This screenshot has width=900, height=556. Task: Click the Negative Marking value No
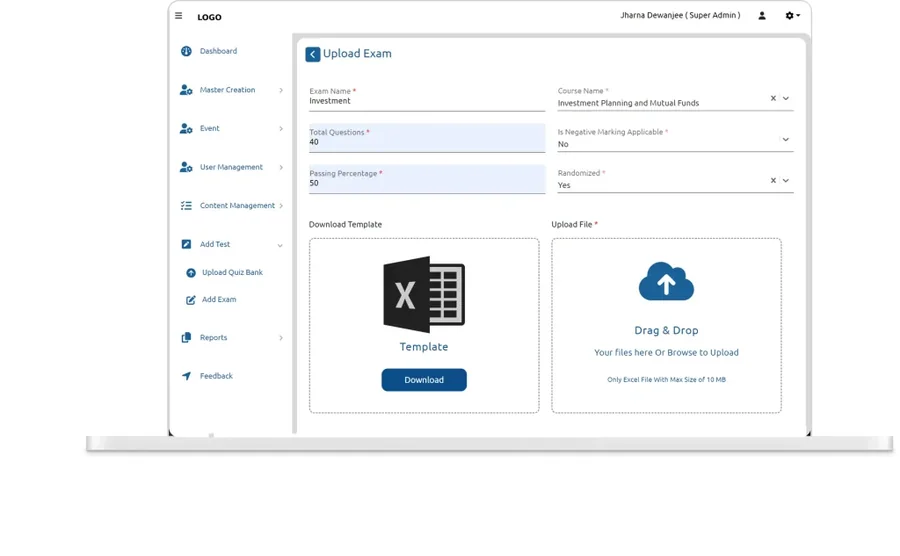tap(563, 145)
